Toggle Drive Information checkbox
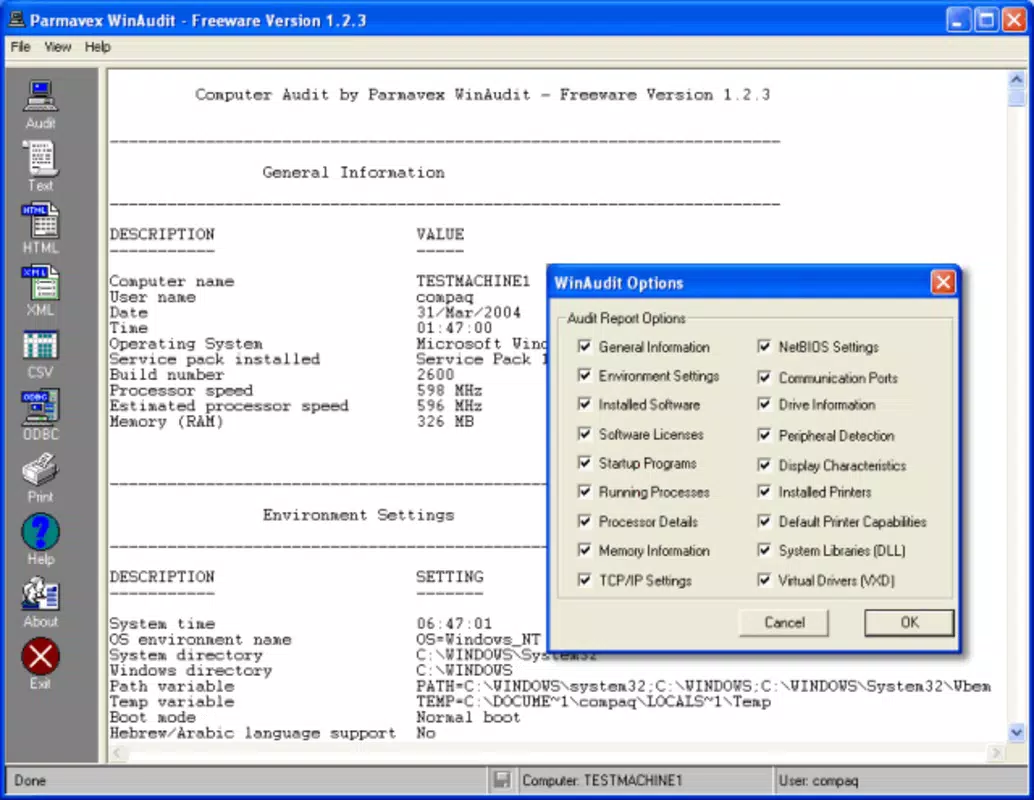The width and height of the screenshot is (1034, 800). point(764,404)
